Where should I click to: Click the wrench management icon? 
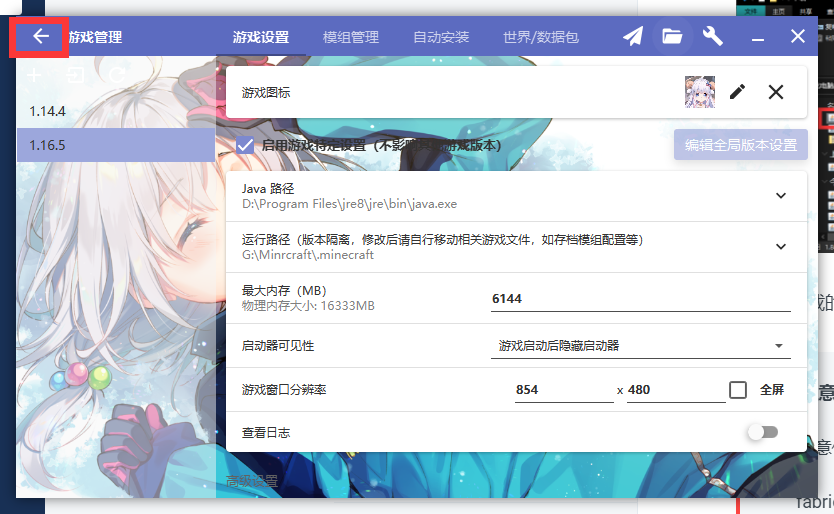[712, 36]
